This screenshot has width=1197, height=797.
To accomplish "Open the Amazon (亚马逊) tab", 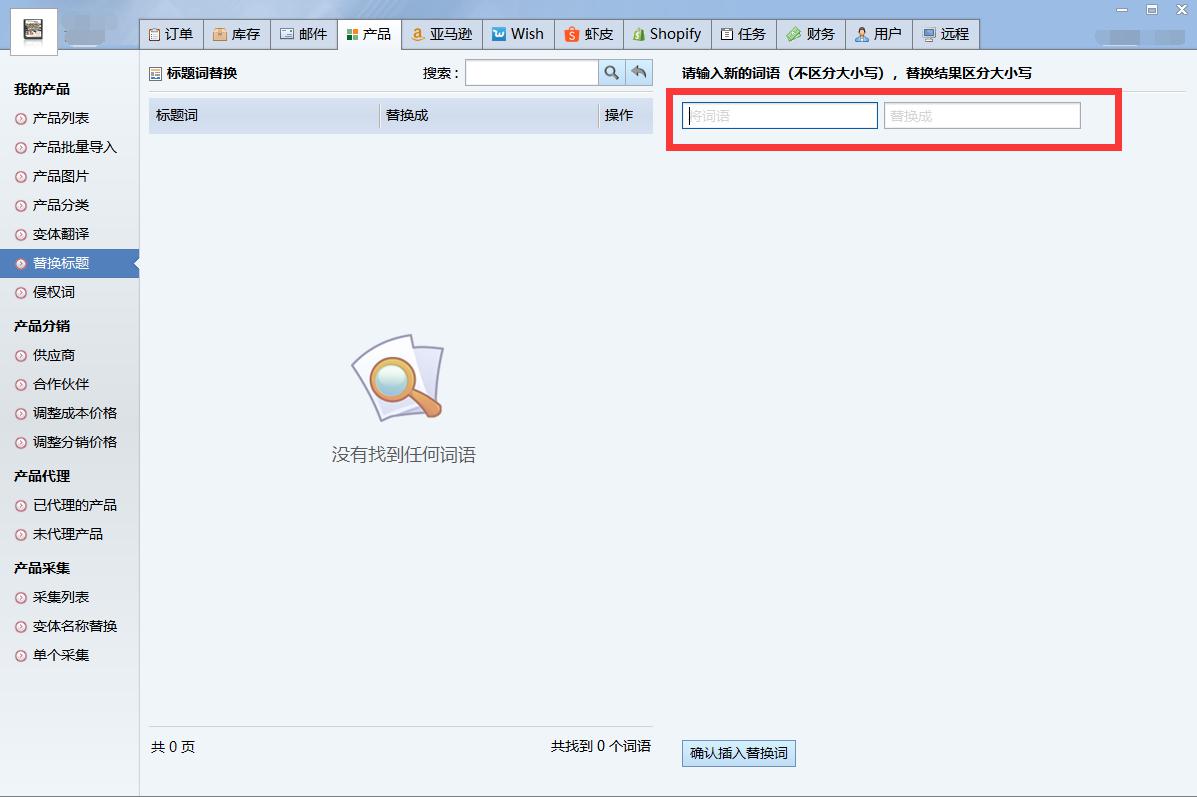I will pos(441,34).
